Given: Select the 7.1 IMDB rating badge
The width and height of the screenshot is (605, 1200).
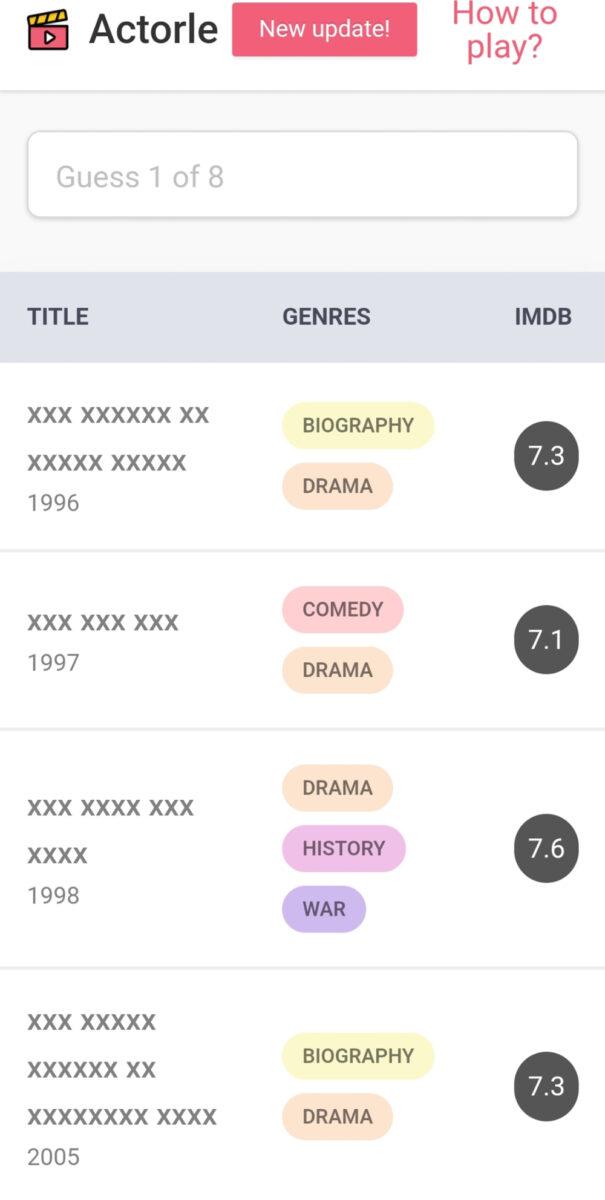Looking at the screenshot, I should point(546,640).
